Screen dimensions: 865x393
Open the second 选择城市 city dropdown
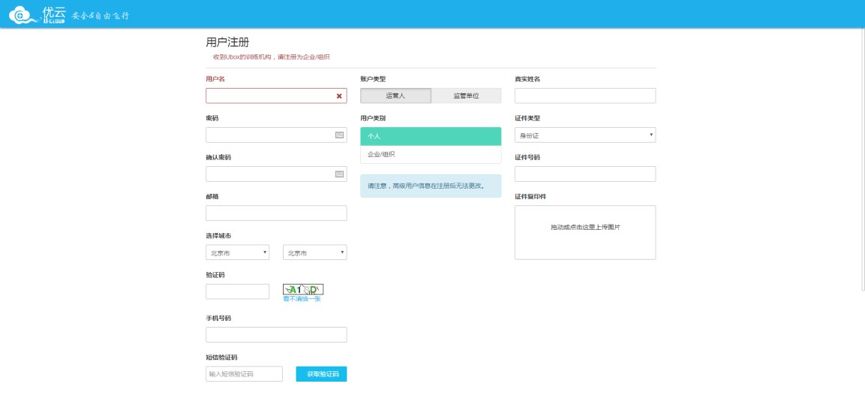pos(315,253)
